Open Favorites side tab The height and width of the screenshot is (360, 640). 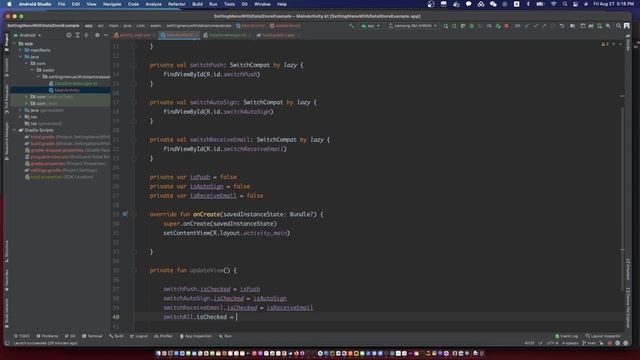click(7, 280)
